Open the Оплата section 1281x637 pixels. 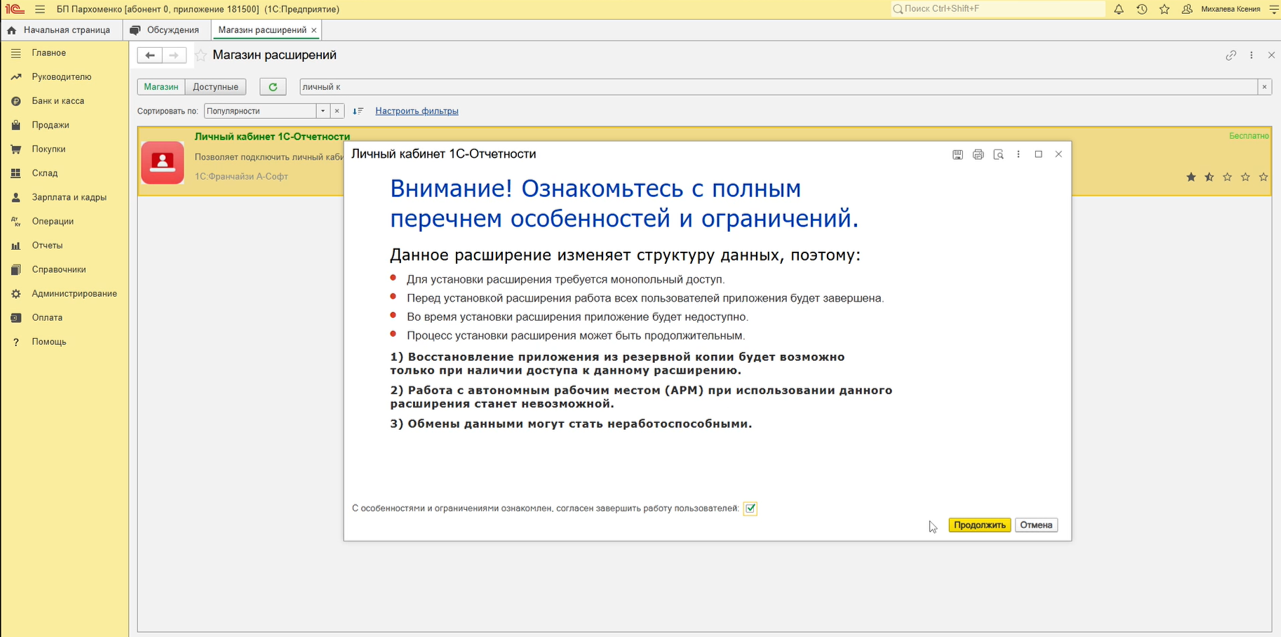pyautogui.click(x=64, y=317)
